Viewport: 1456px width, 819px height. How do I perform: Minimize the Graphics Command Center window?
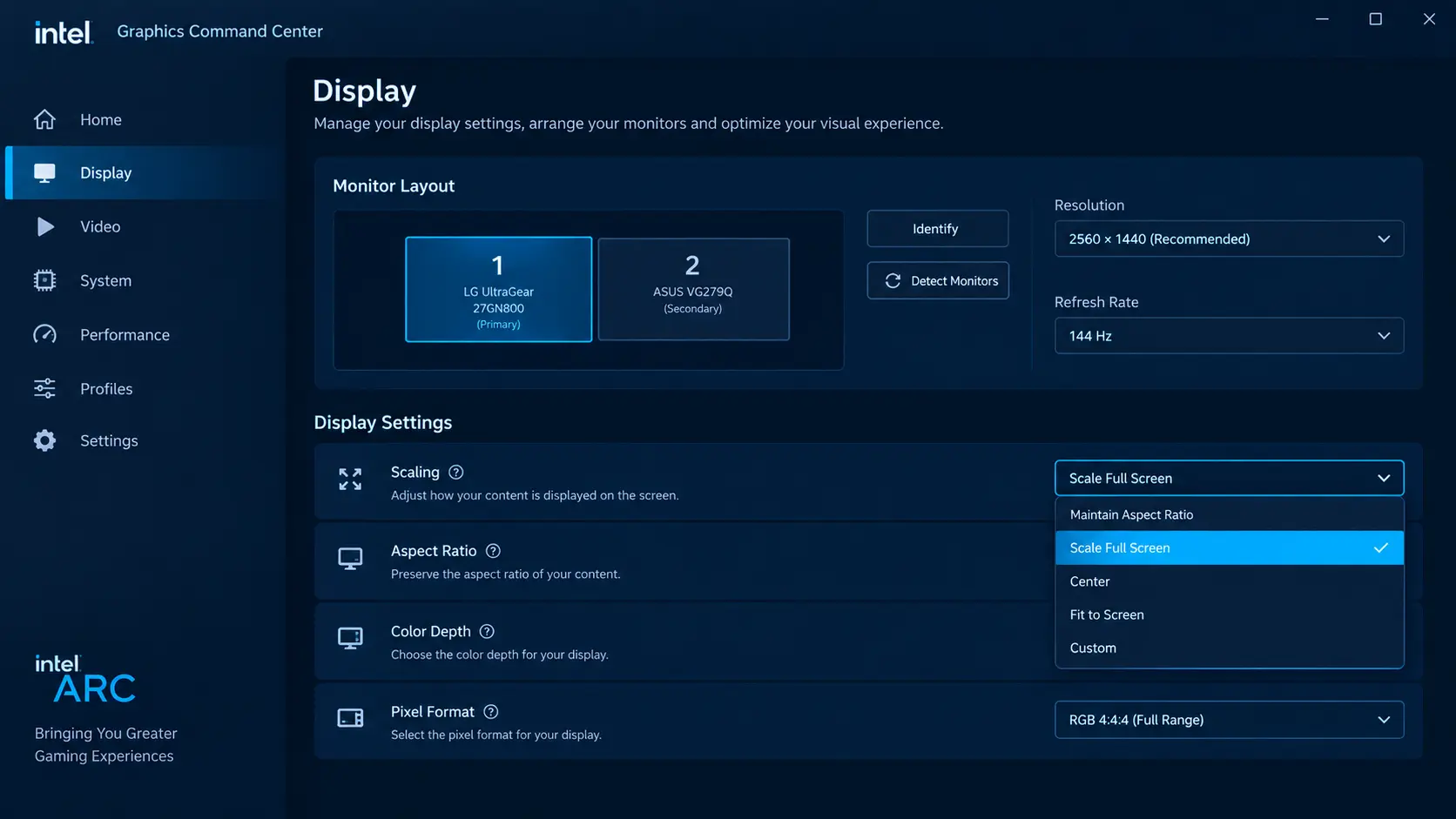(1322, 18)
